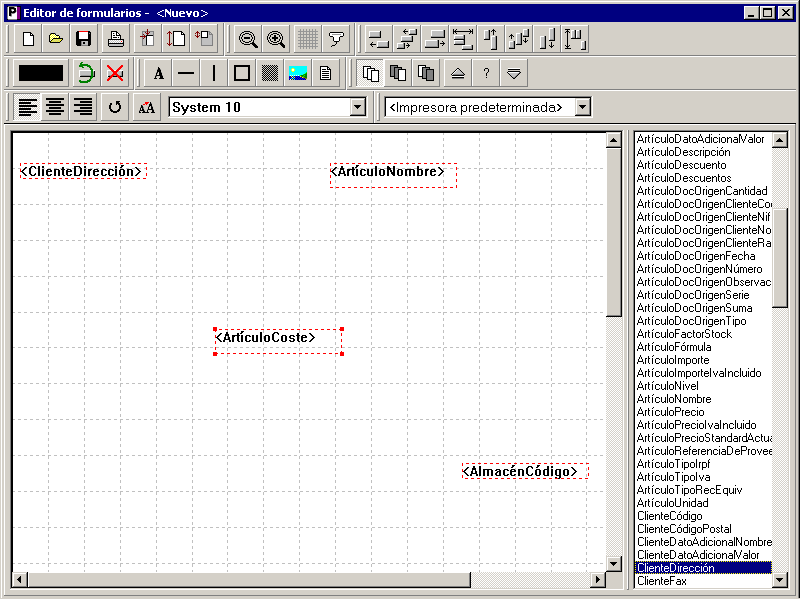Select the text label tool A
The height and width of the screenshot is (600, 800).
(159, 73)
